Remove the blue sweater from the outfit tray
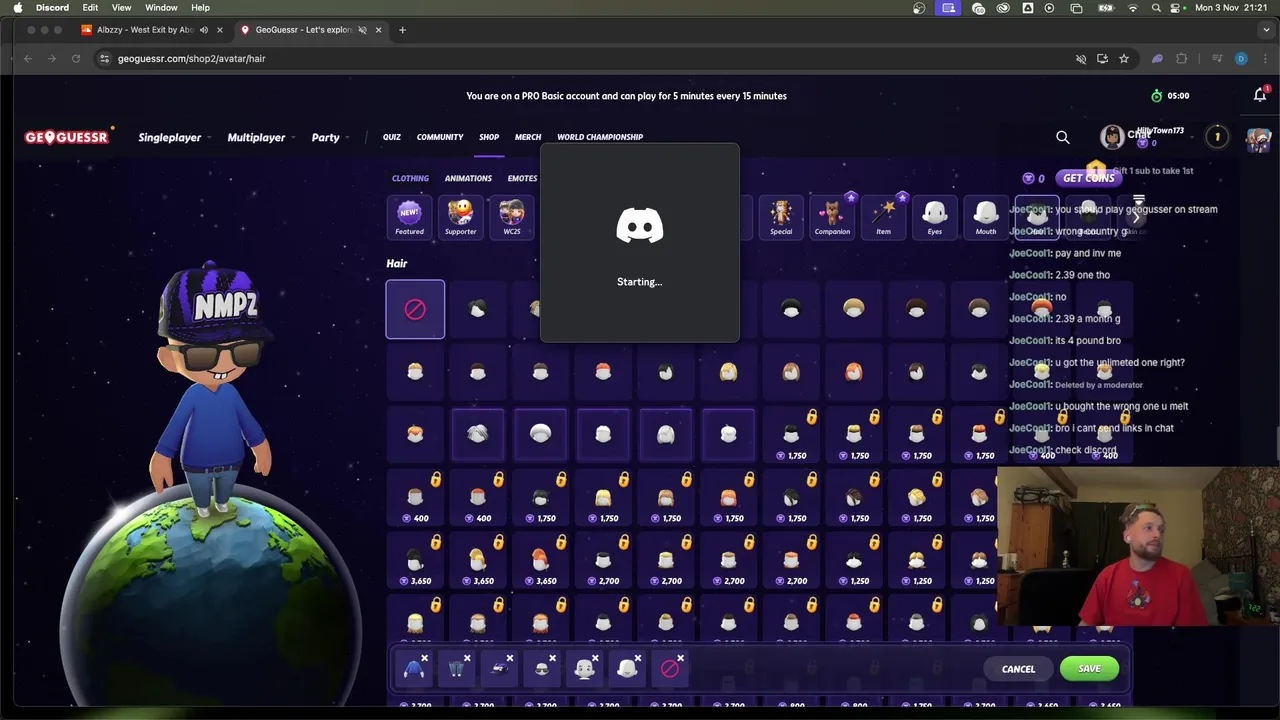Screen dimensions: 1280x720 (424, 658)
